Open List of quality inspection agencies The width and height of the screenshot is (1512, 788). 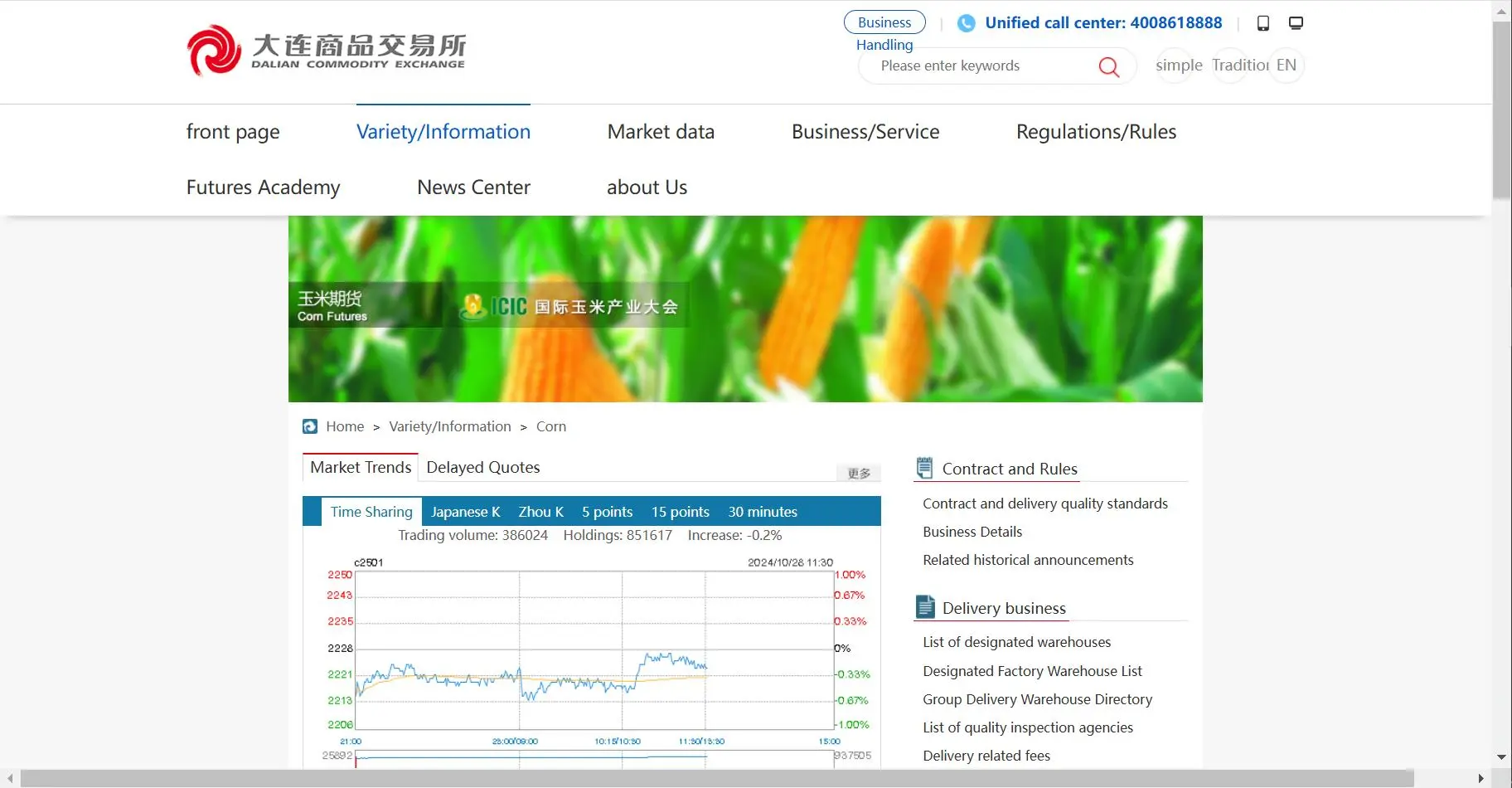(1028, 727)
